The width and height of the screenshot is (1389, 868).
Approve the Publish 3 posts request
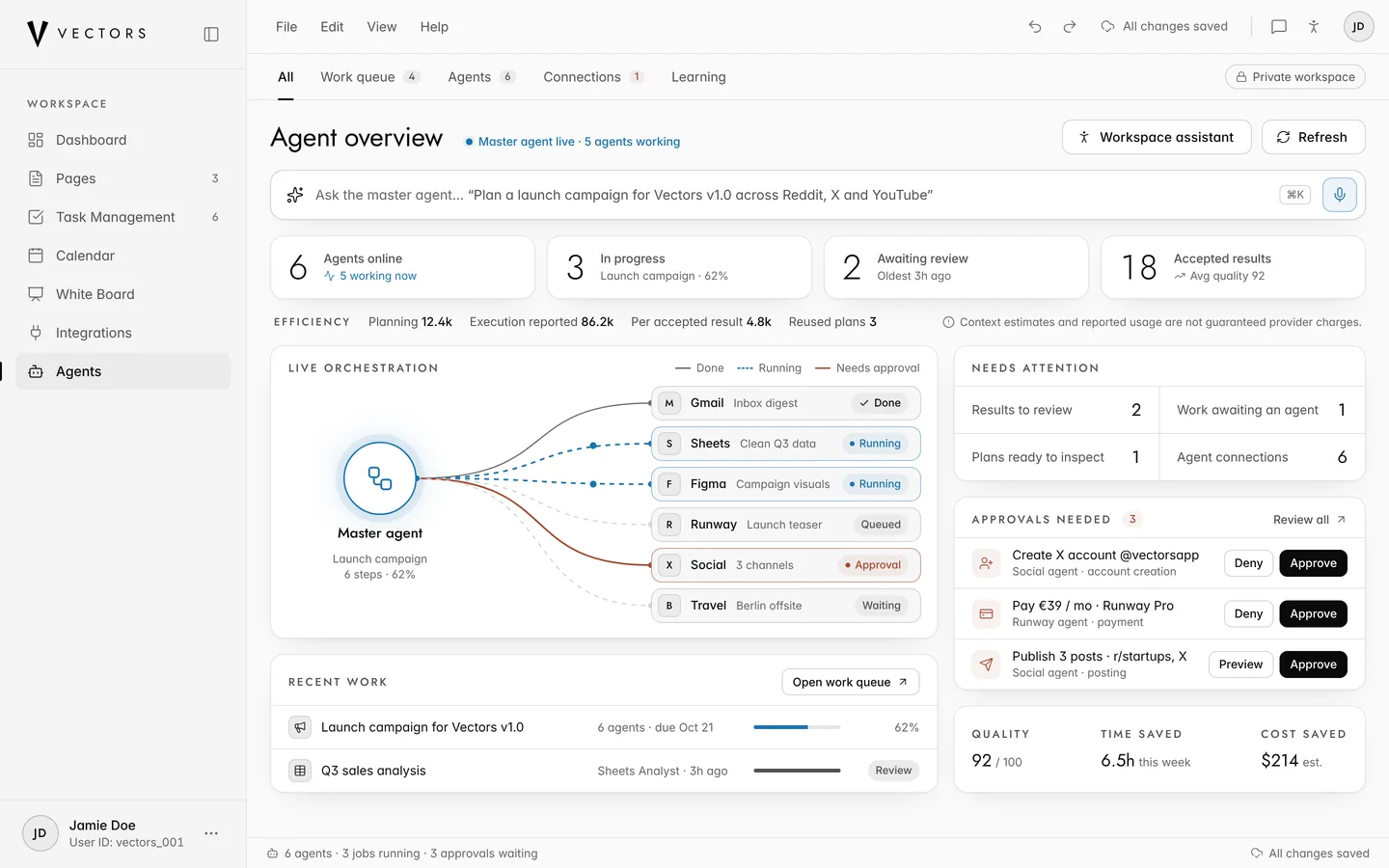1313,665
